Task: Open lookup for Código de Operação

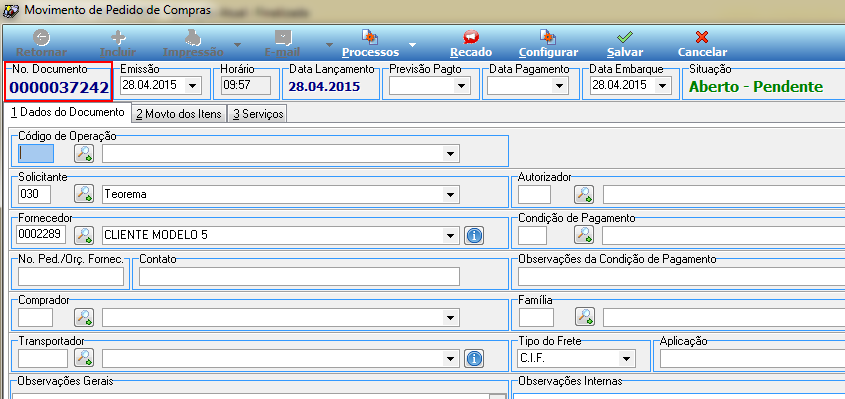Action: pyautogui.click(x=84, y=154)
